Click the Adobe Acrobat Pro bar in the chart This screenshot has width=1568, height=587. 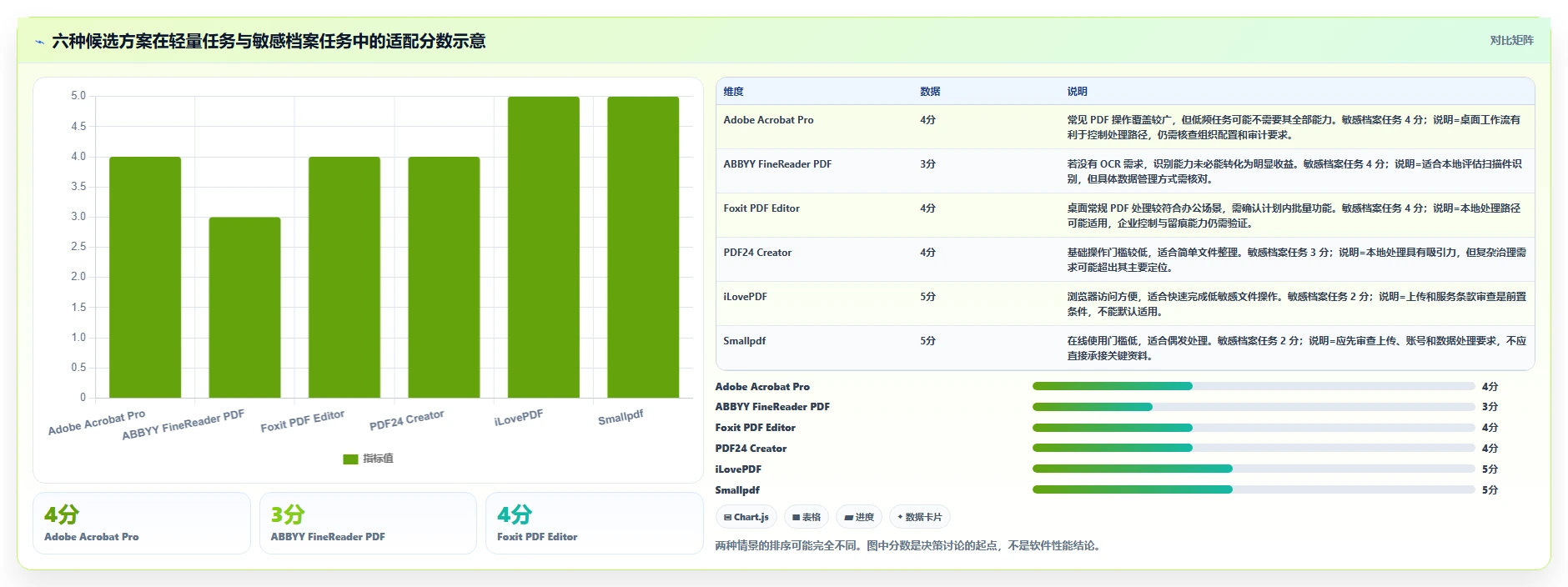[145, 277]
